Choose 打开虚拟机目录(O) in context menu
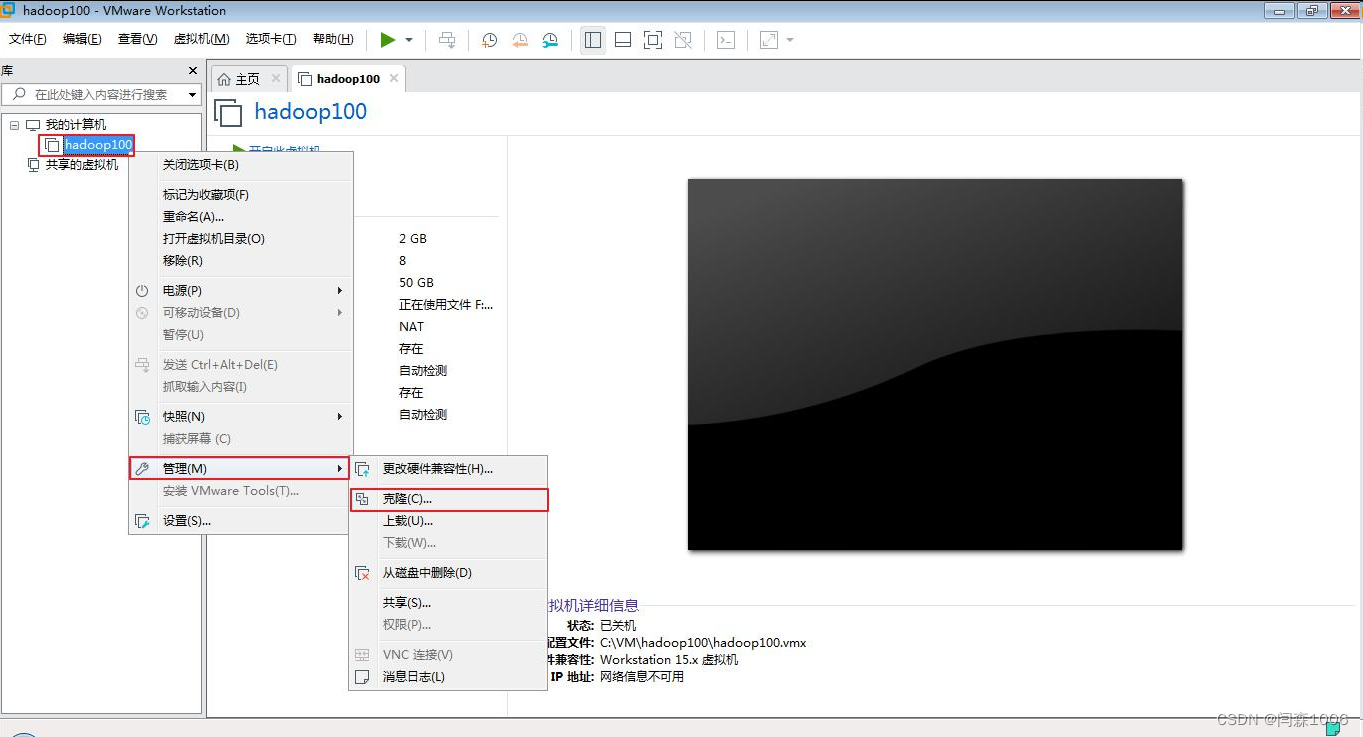Screen dimensions: 1363x737 [241, 239]
